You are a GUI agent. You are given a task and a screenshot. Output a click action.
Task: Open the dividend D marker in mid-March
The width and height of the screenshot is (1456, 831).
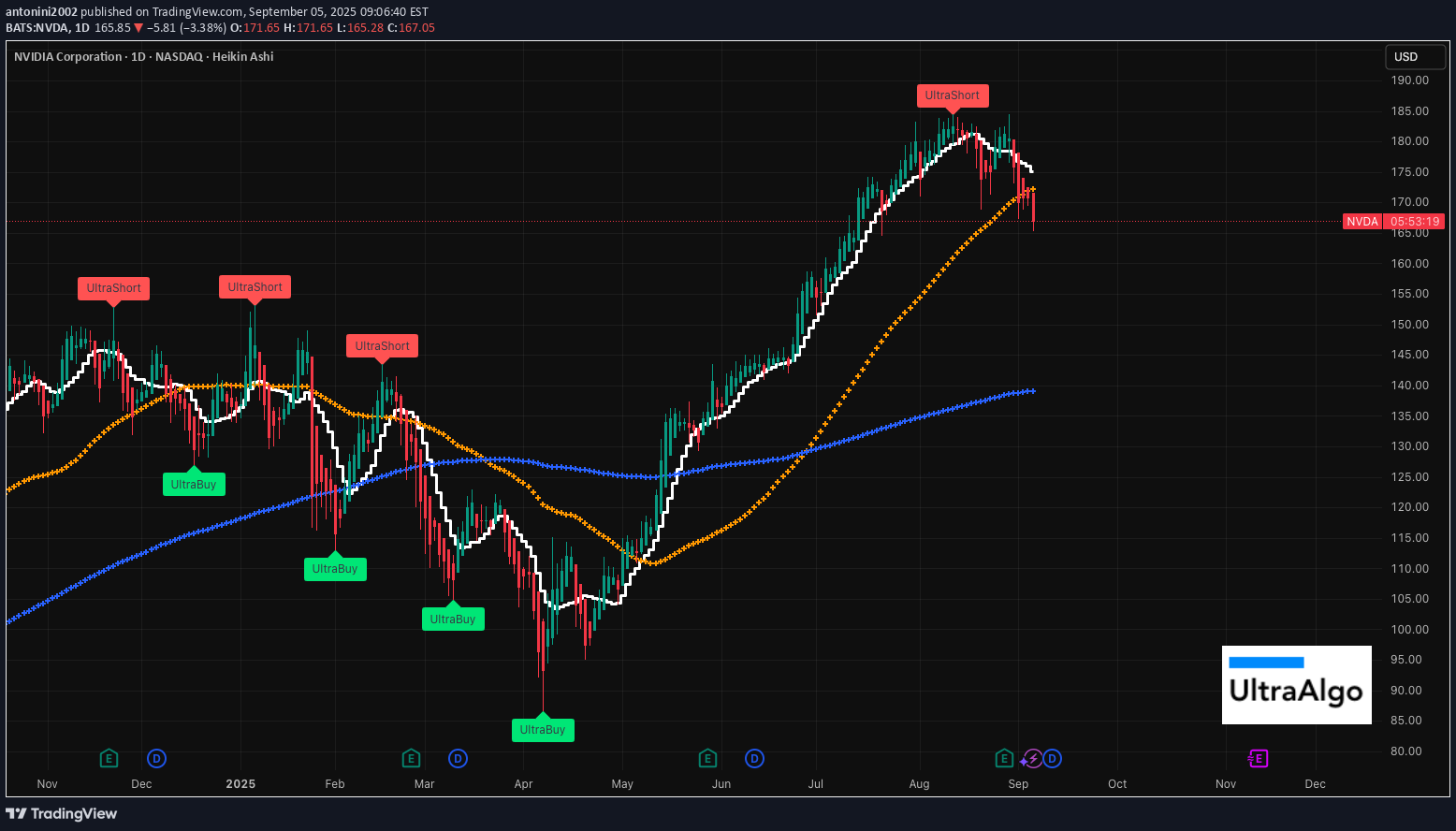coord(458,758)
